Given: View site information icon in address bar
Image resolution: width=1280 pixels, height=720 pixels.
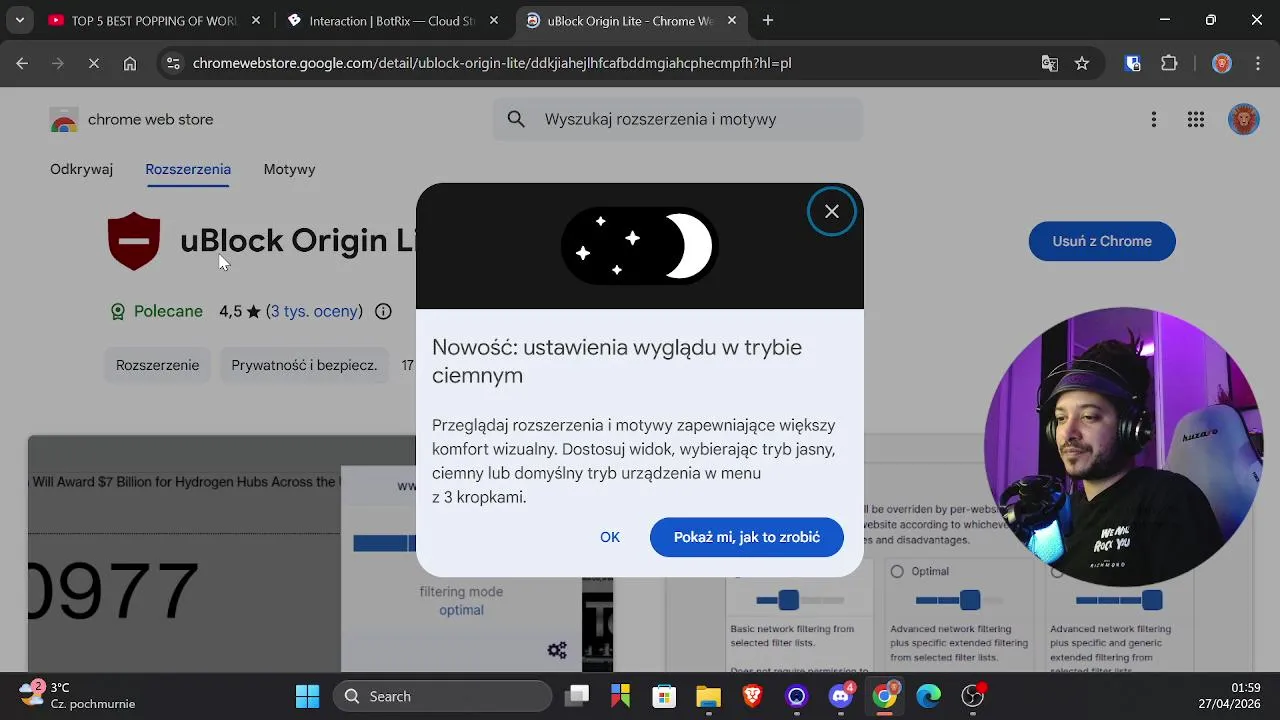Looking at the screenshot, I should (x=173, y=63).
